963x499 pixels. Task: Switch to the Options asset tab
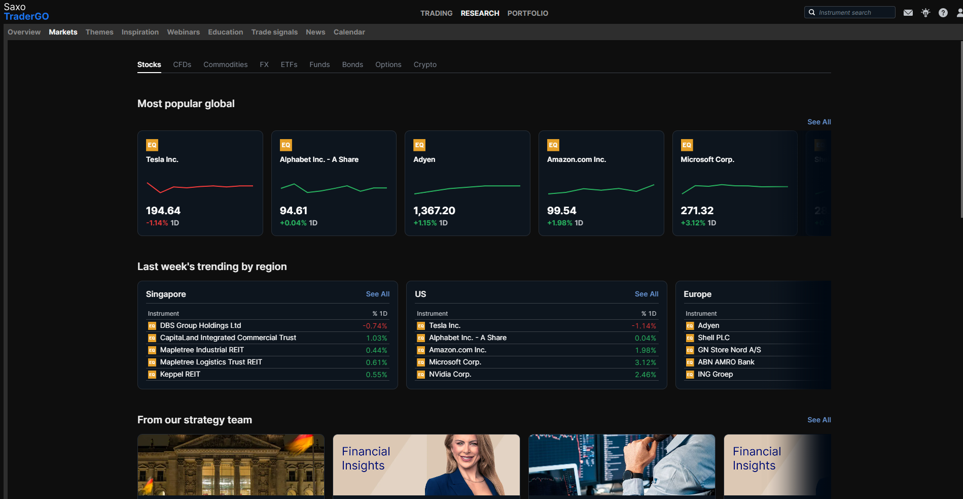point(388,65)
